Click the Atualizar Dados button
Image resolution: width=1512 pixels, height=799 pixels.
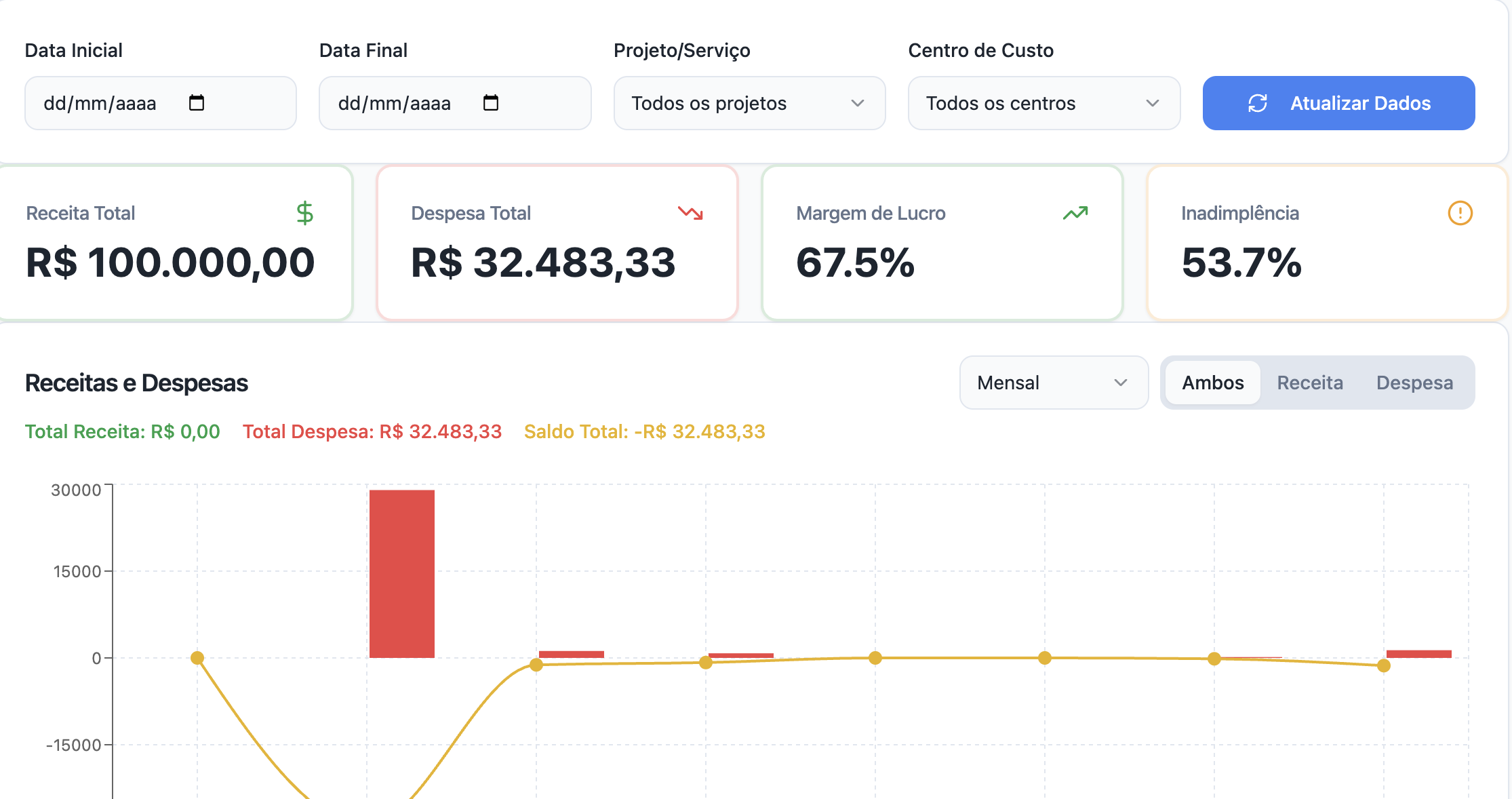pyautogui.click(x=1338, y=103)
